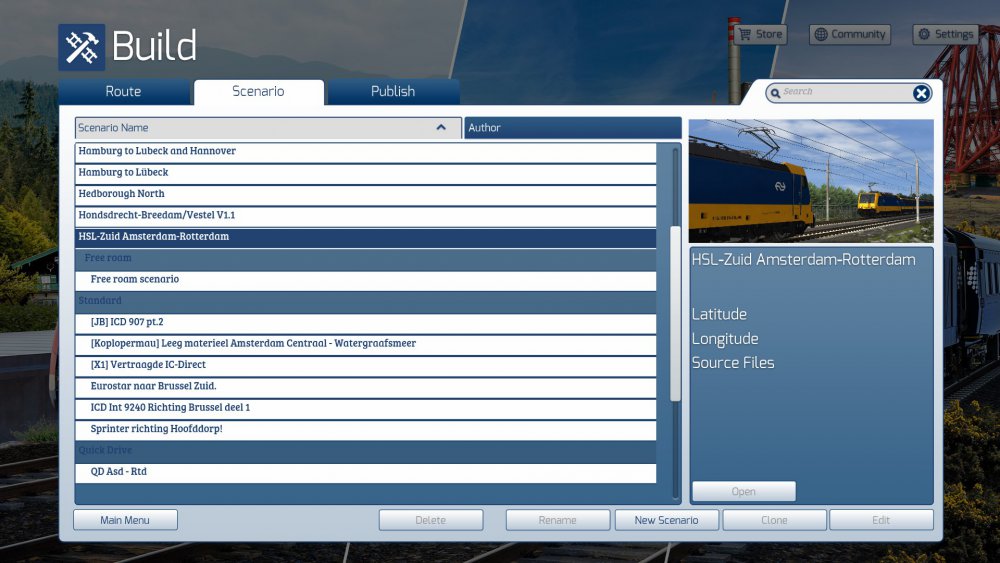Open Settings via the gear icon
Screen dimensions: 1000x563
tap(924, 34)
